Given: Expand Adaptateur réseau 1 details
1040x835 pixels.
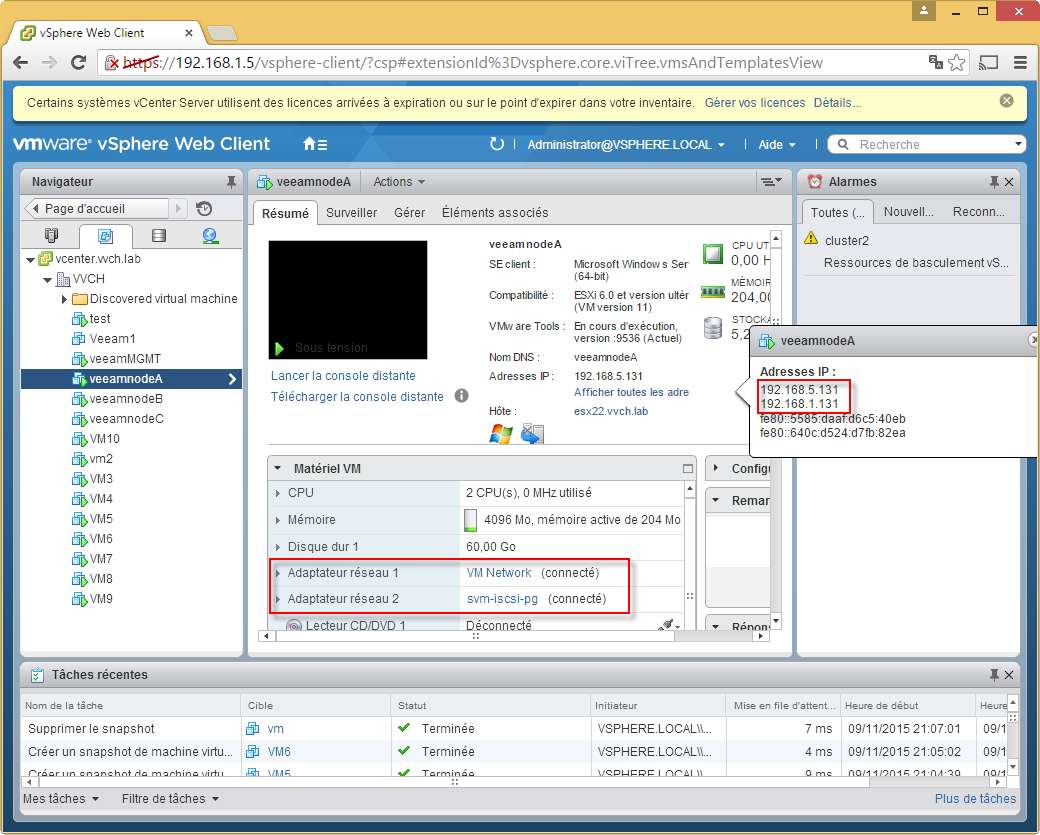Looking at the screenshot, I should (278, 573).
